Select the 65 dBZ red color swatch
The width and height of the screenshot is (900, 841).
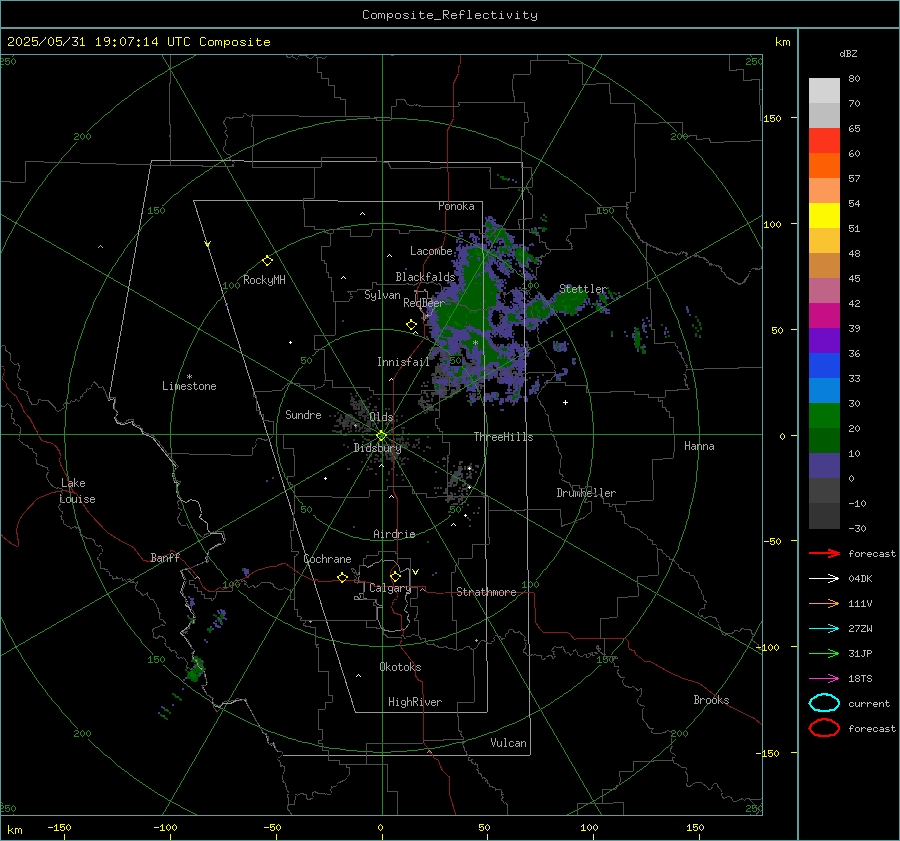[x=824, y=140]
